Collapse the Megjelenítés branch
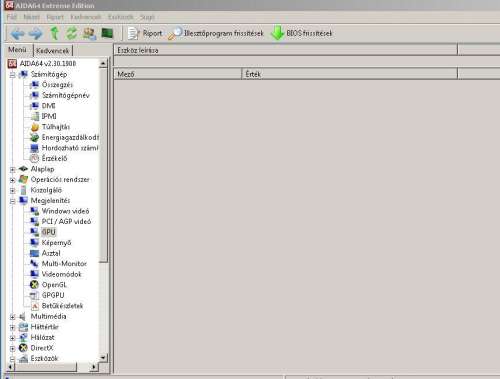 click(12, 201)
